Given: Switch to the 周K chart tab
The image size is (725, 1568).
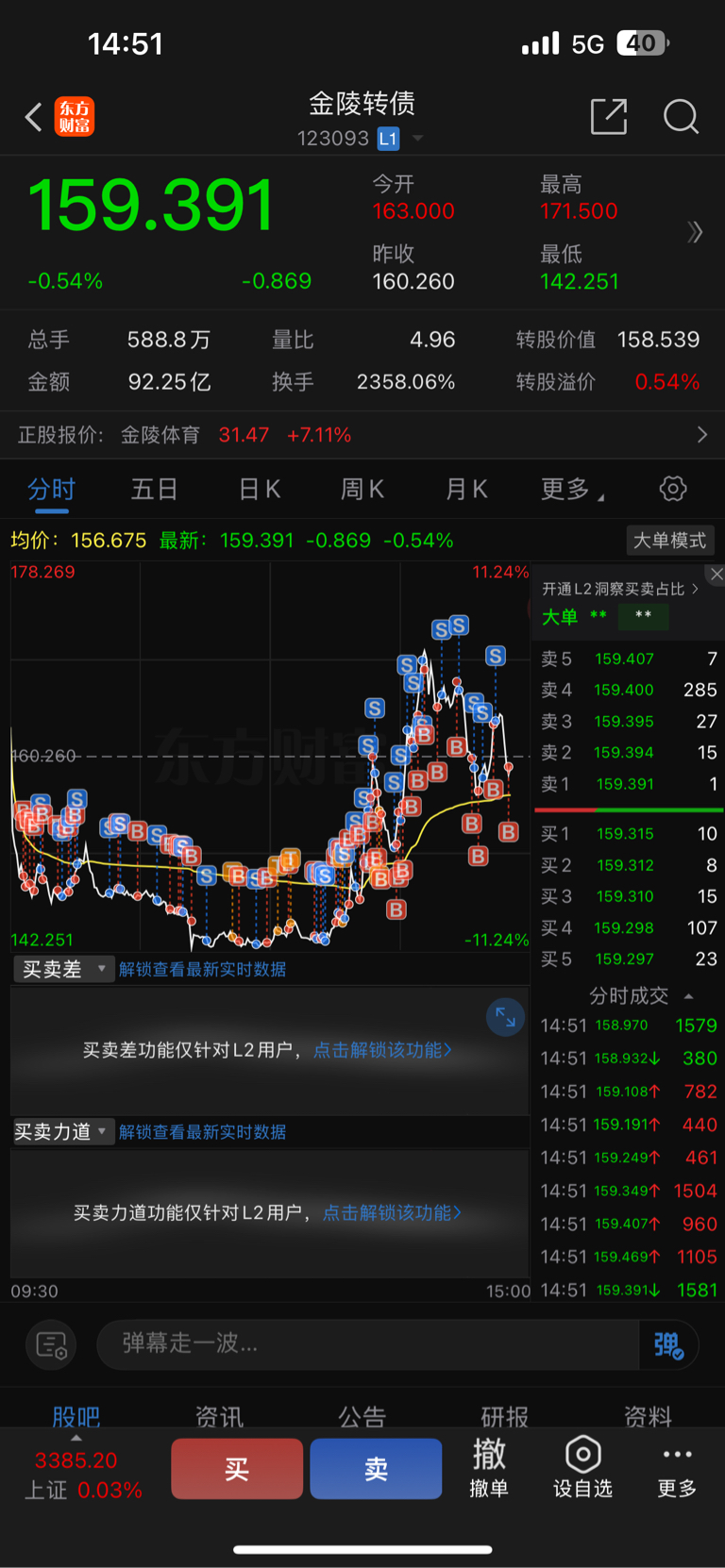Looking at the screenshot, I should click(362, 489).
